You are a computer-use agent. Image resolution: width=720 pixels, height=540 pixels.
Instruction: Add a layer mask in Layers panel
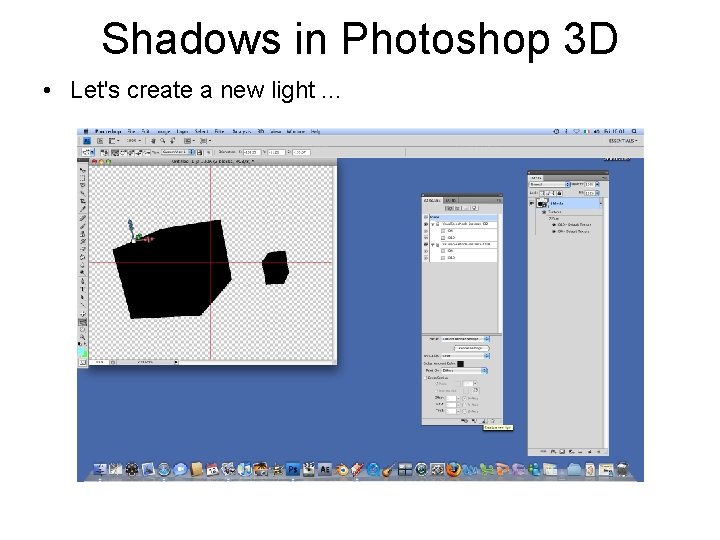click(562, 452)
